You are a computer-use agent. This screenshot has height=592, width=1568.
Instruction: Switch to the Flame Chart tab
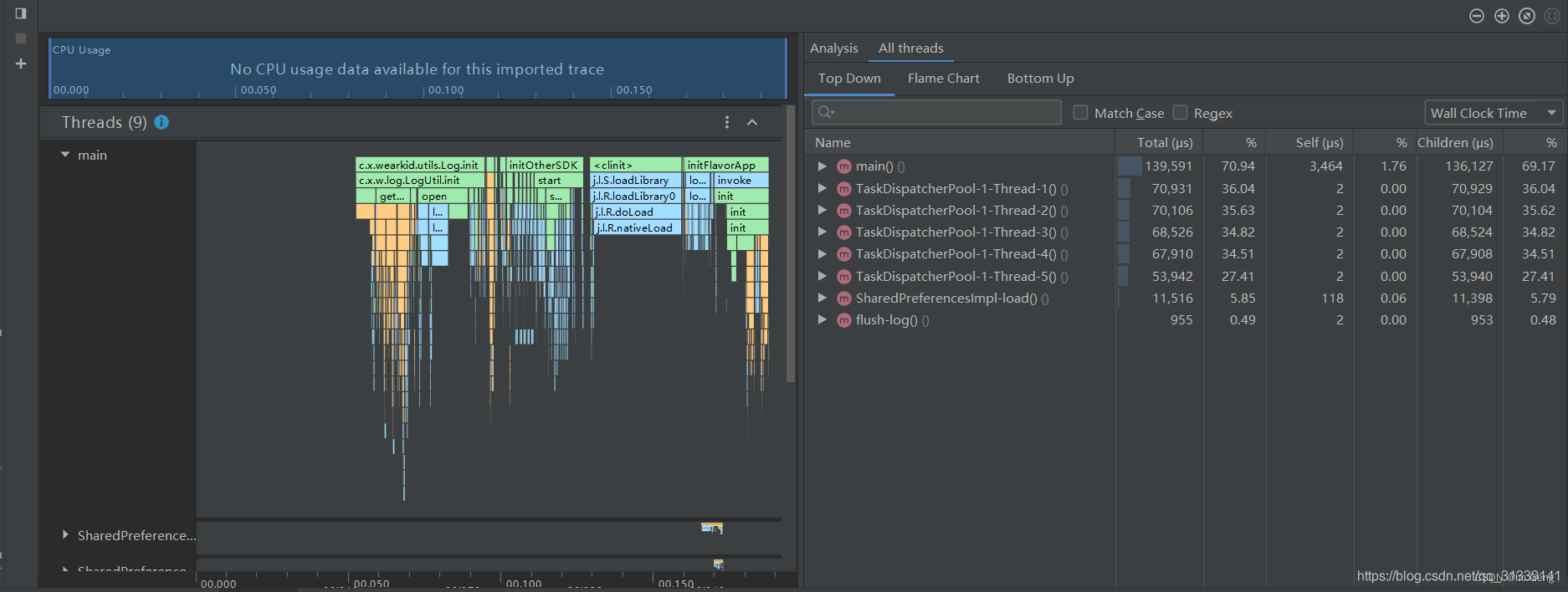pyautogui.click(x=943, y=79)
